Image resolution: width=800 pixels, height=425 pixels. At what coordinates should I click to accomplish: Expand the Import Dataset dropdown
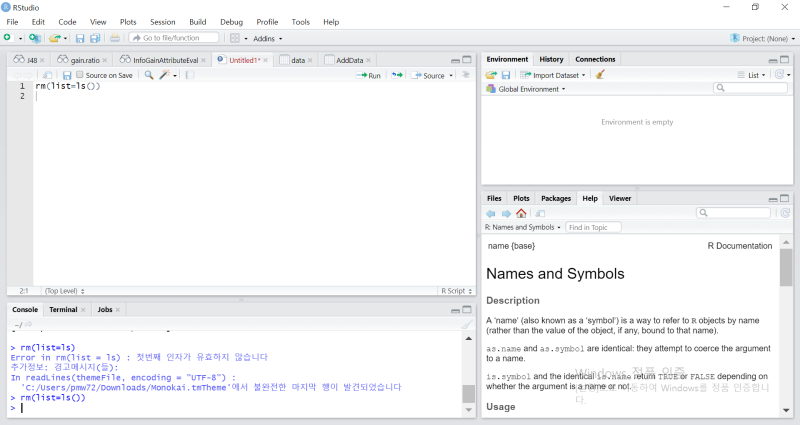pos(555,75)
